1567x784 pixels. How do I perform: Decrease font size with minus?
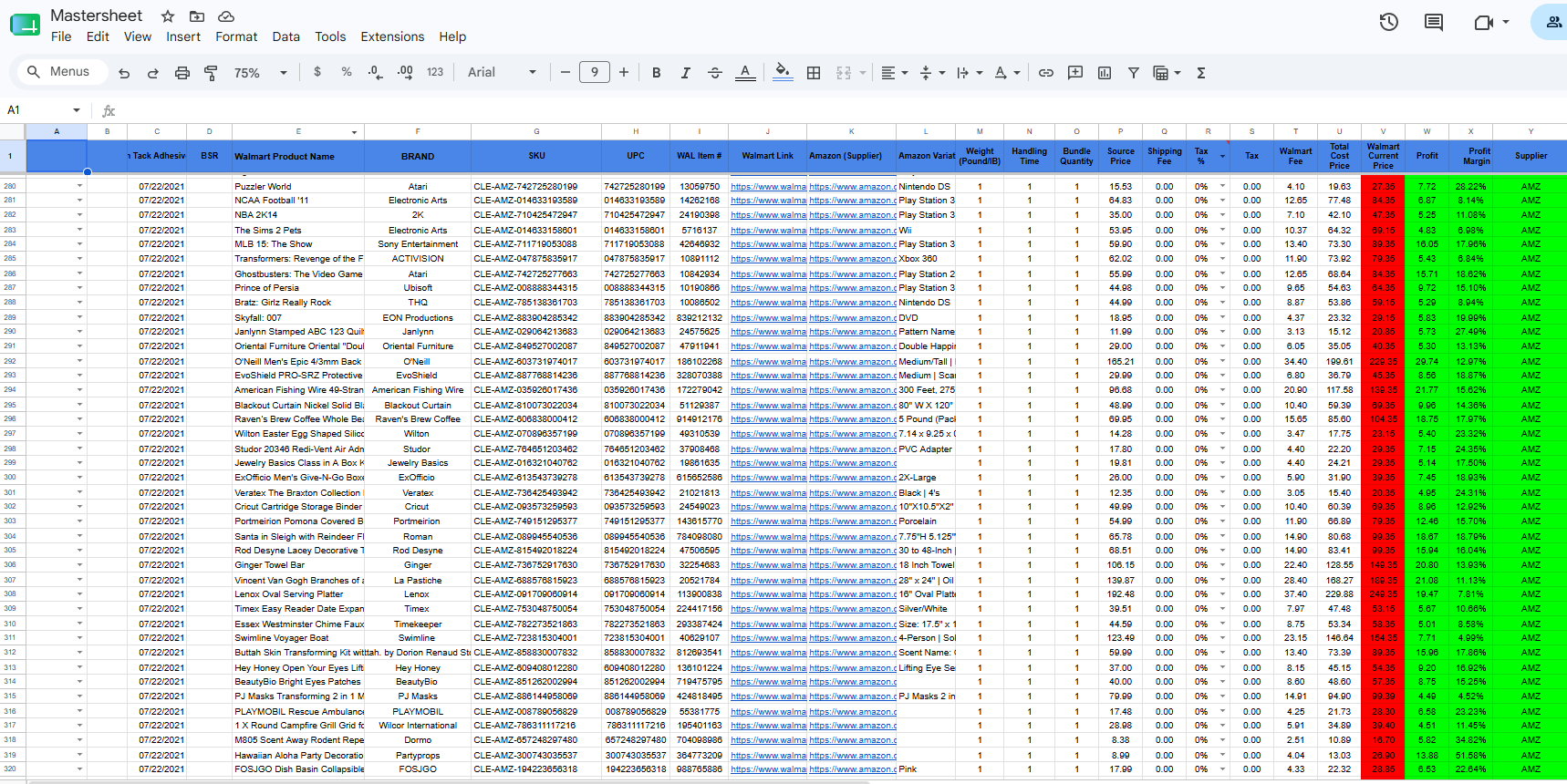(565, 72)
